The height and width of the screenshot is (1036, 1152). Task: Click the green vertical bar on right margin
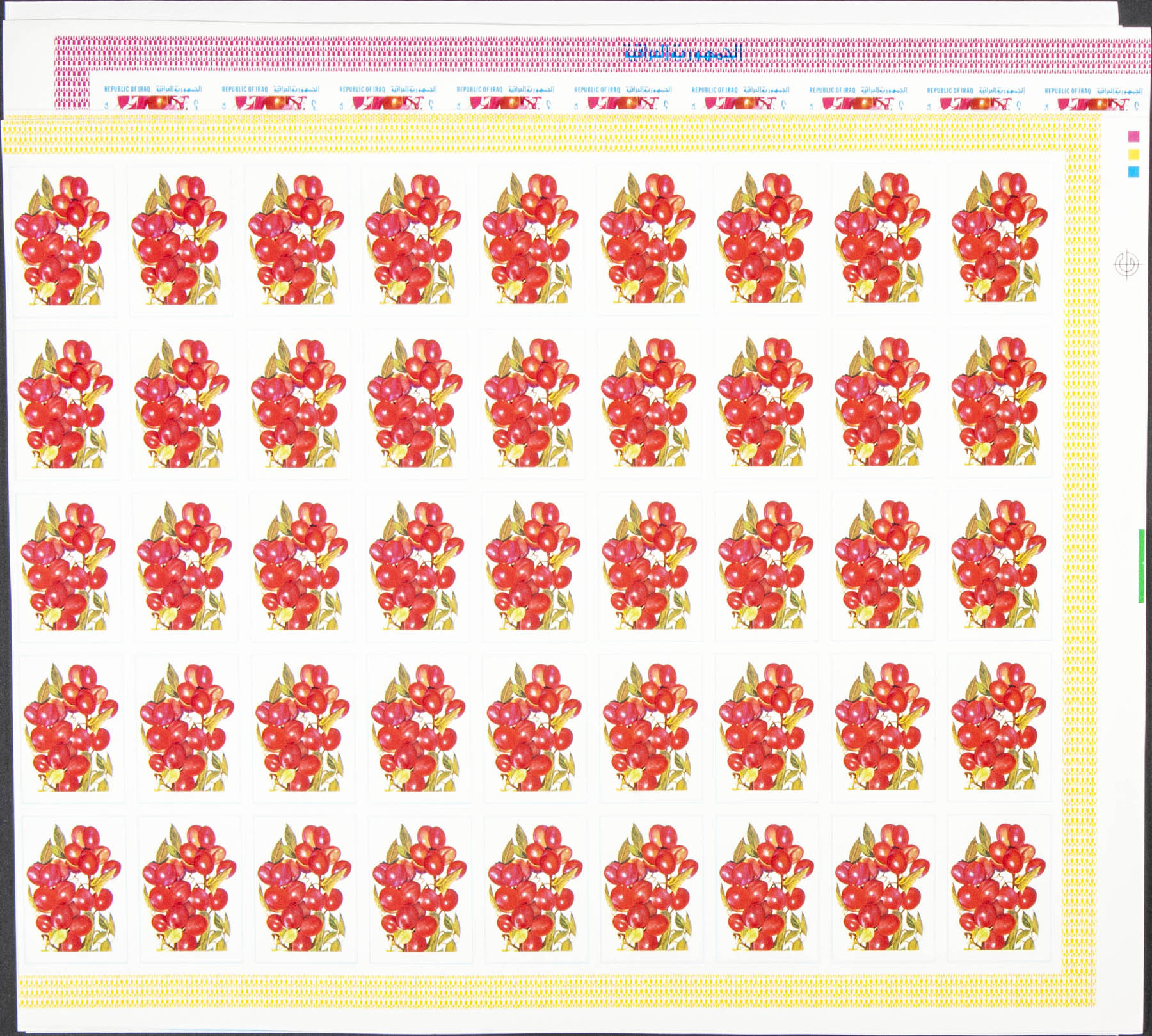pyautogui.click(x=1141, y=566)
